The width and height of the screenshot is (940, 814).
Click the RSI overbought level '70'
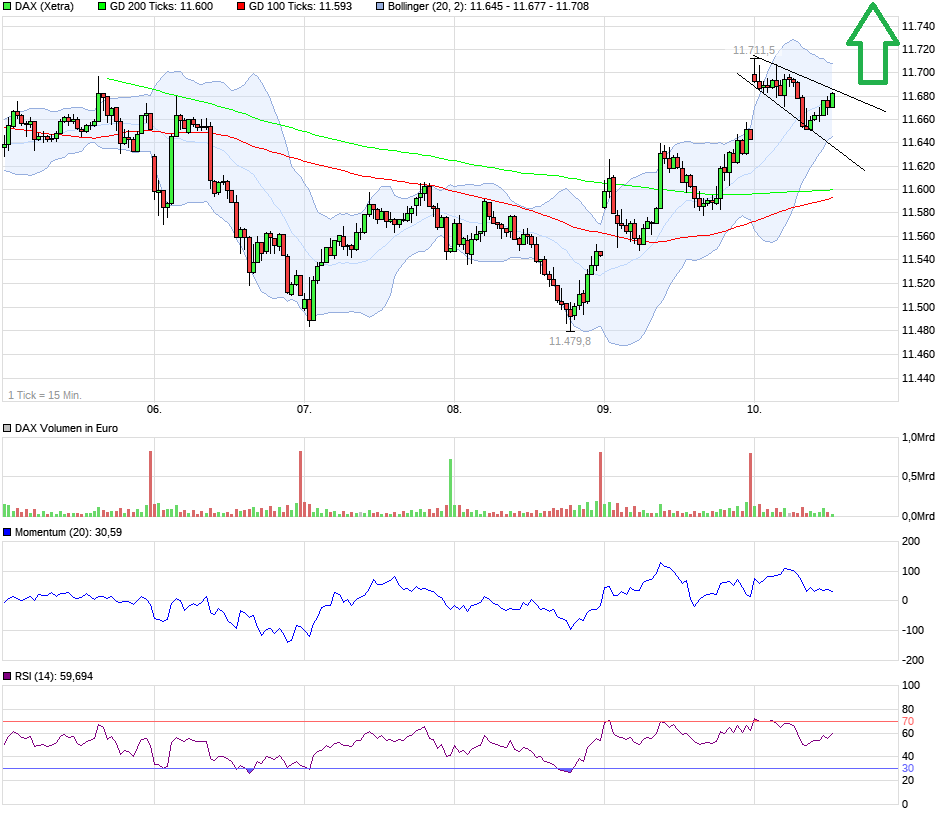[x=908, y=722]
